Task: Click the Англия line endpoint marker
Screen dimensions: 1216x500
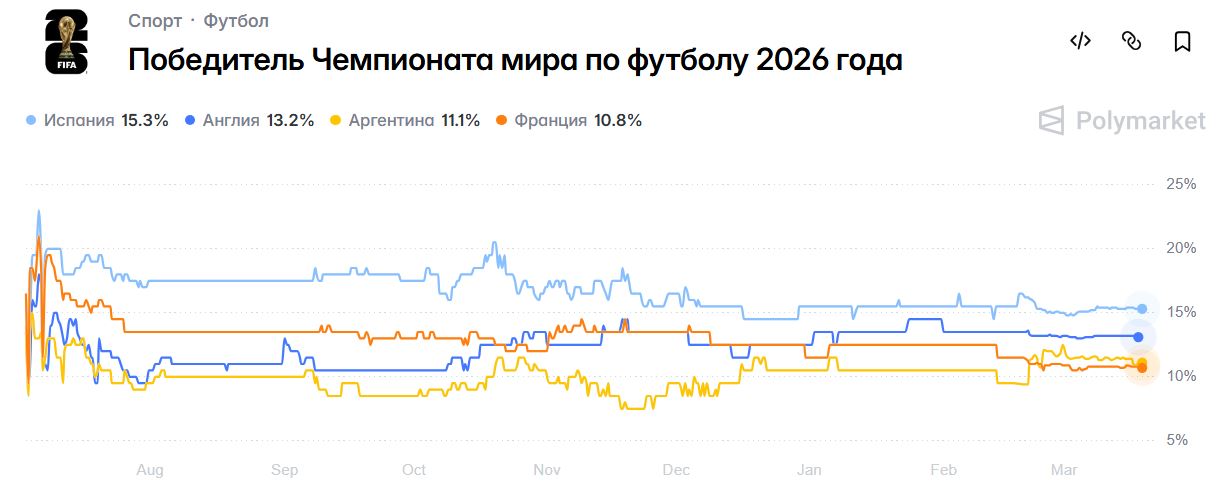Action: tap(1138, 337)
